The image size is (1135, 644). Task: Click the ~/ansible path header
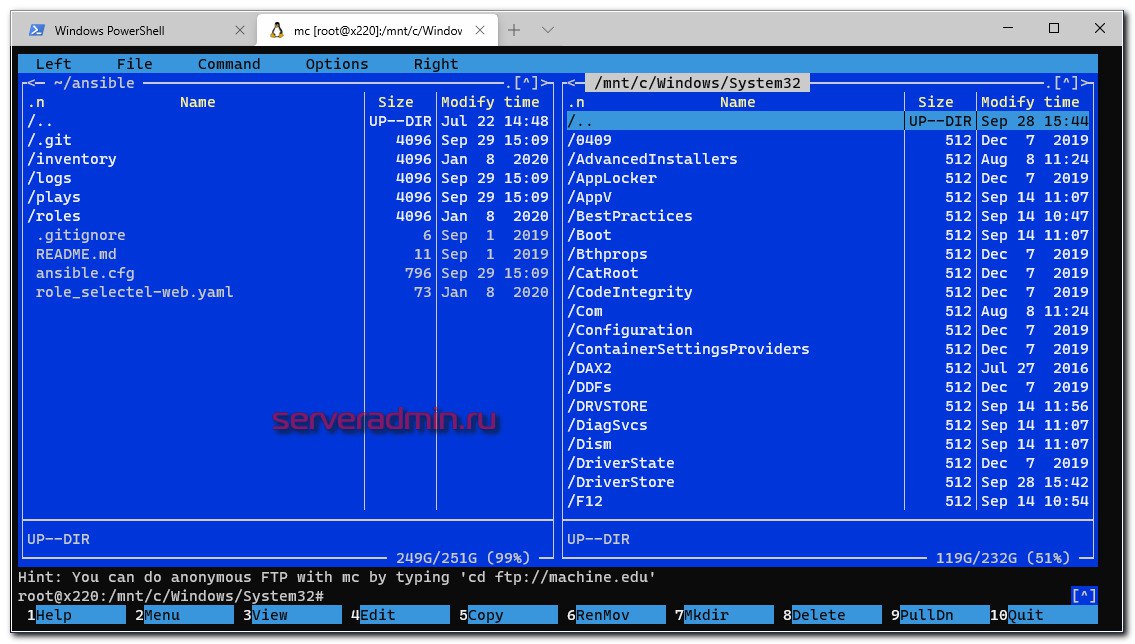pos(94,83)
